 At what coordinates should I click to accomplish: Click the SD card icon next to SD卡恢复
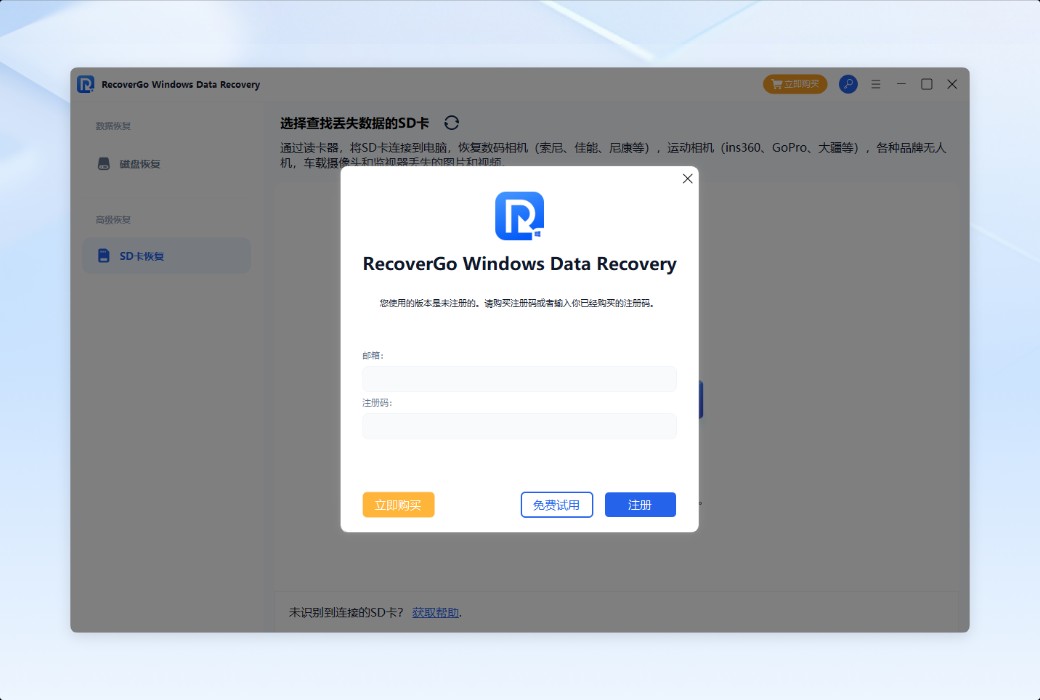point(103,255)
